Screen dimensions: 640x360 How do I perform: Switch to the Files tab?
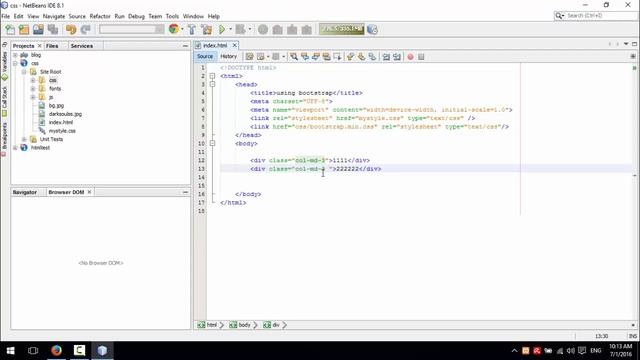52,46
